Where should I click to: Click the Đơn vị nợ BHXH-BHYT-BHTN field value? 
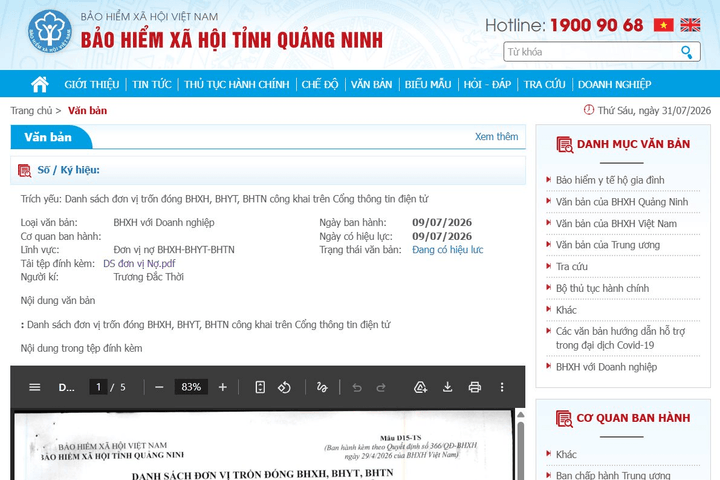click(174, 250)
